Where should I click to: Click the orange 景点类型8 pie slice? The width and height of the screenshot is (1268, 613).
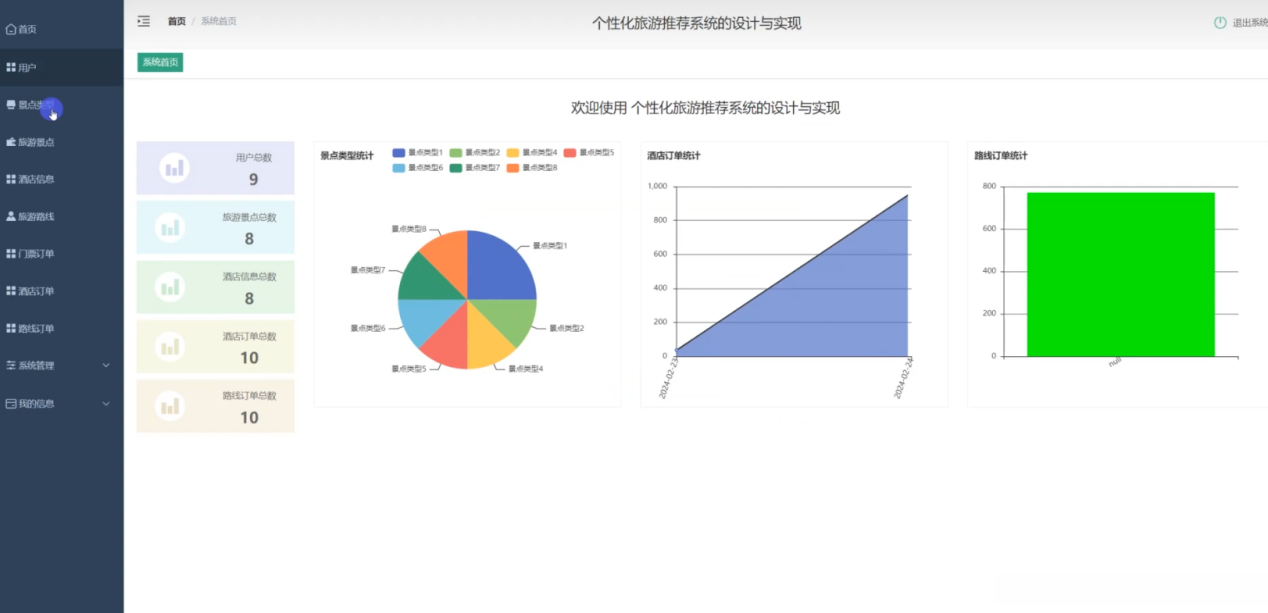[448, 258]
